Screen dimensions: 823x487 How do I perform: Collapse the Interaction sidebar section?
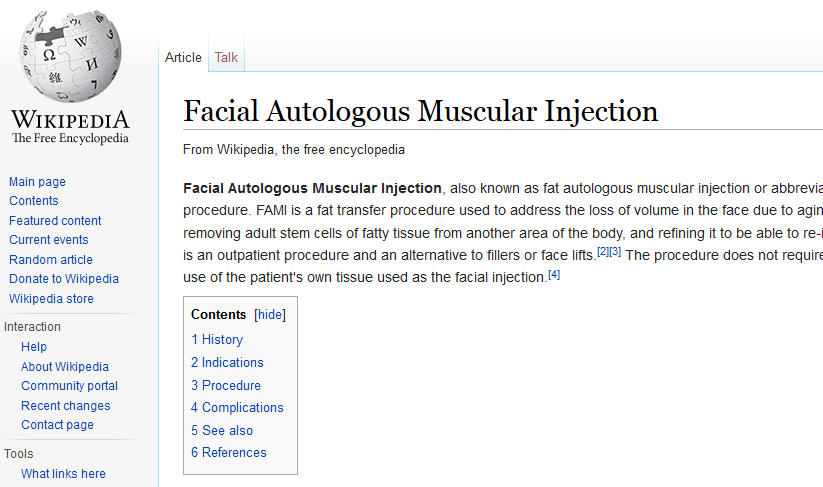click(32, 326)
